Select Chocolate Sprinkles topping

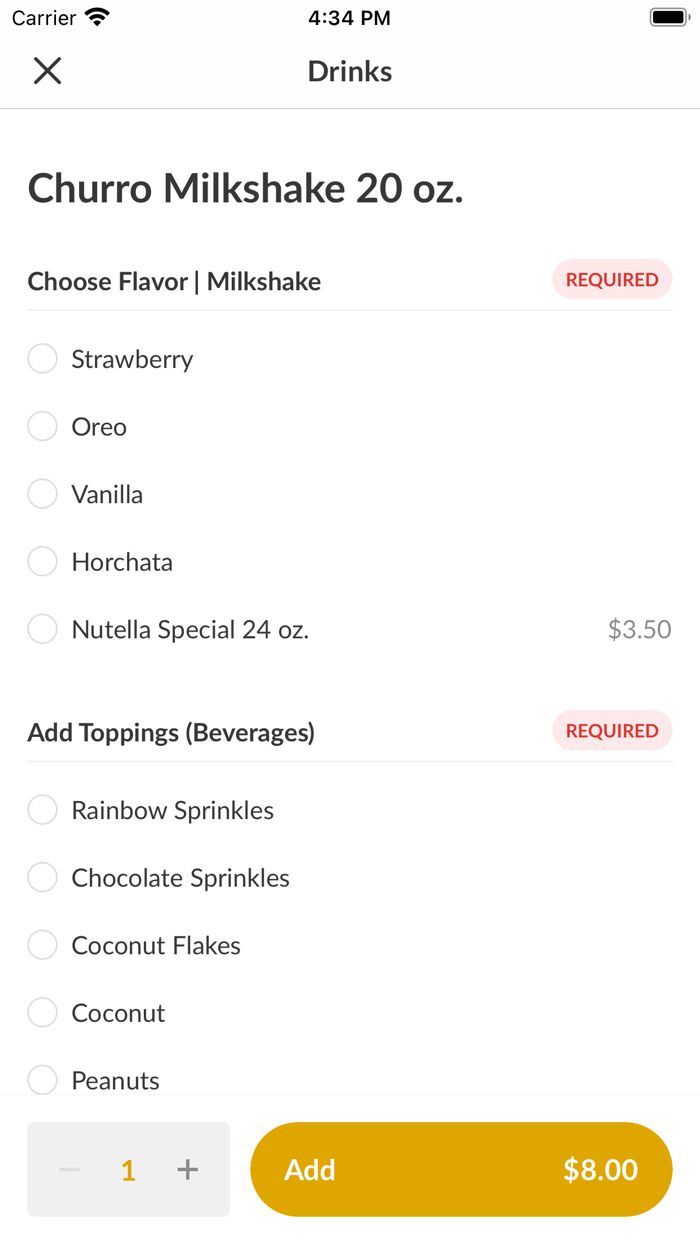click(42, 878)
